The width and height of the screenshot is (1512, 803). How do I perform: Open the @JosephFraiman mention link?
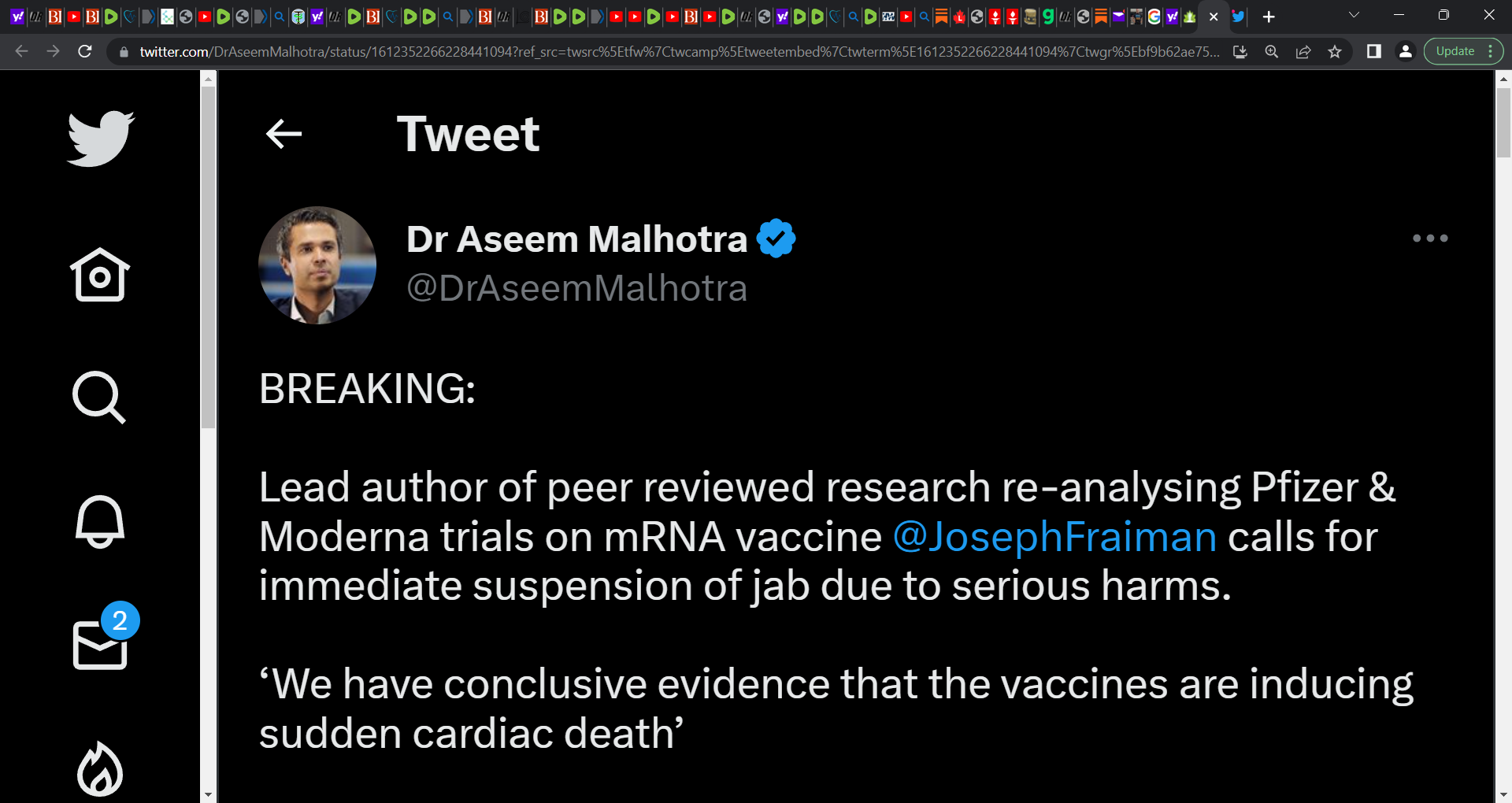[x=1055, y=538]
